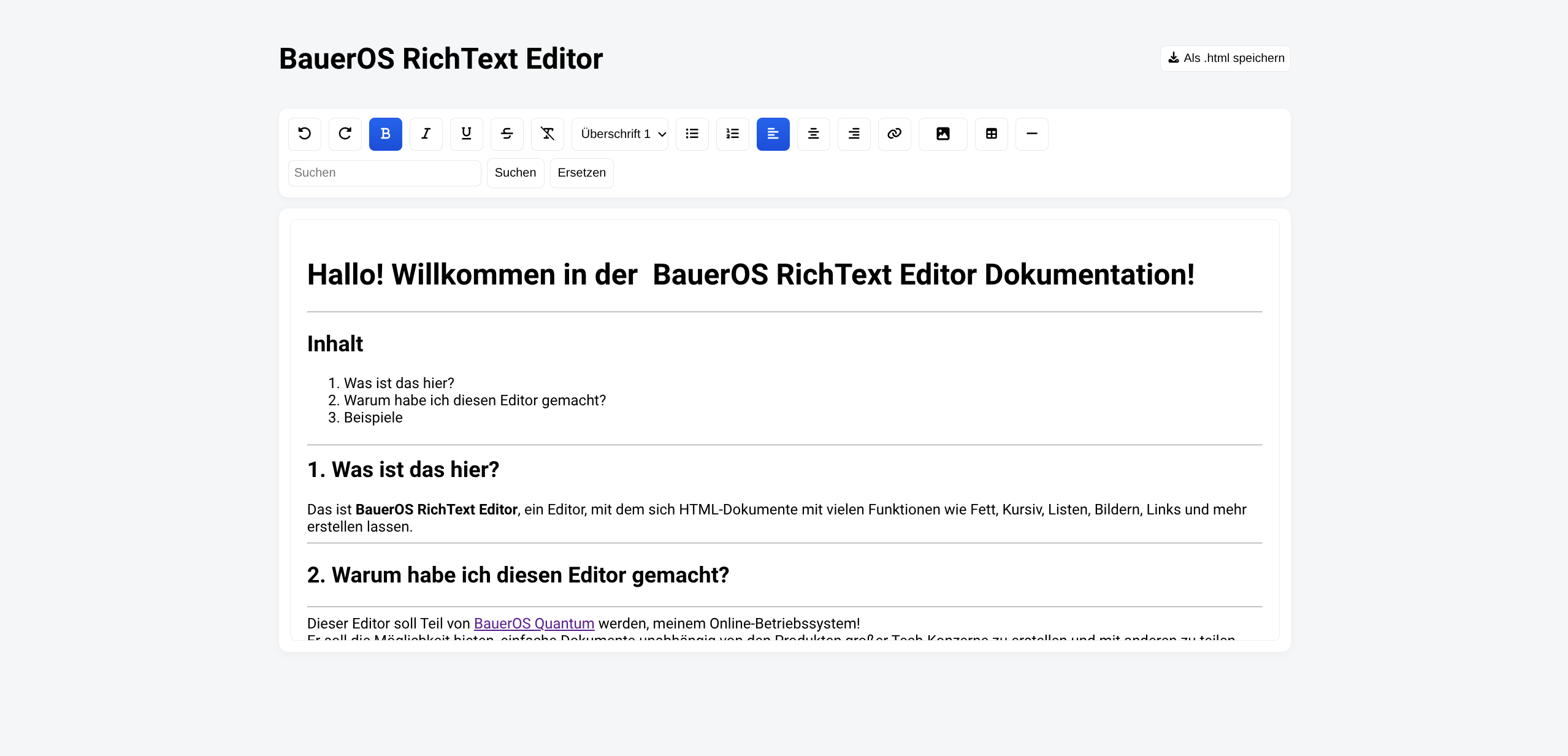
Task: Insert horizontal divider line
Action: (x=1032, y=134)
